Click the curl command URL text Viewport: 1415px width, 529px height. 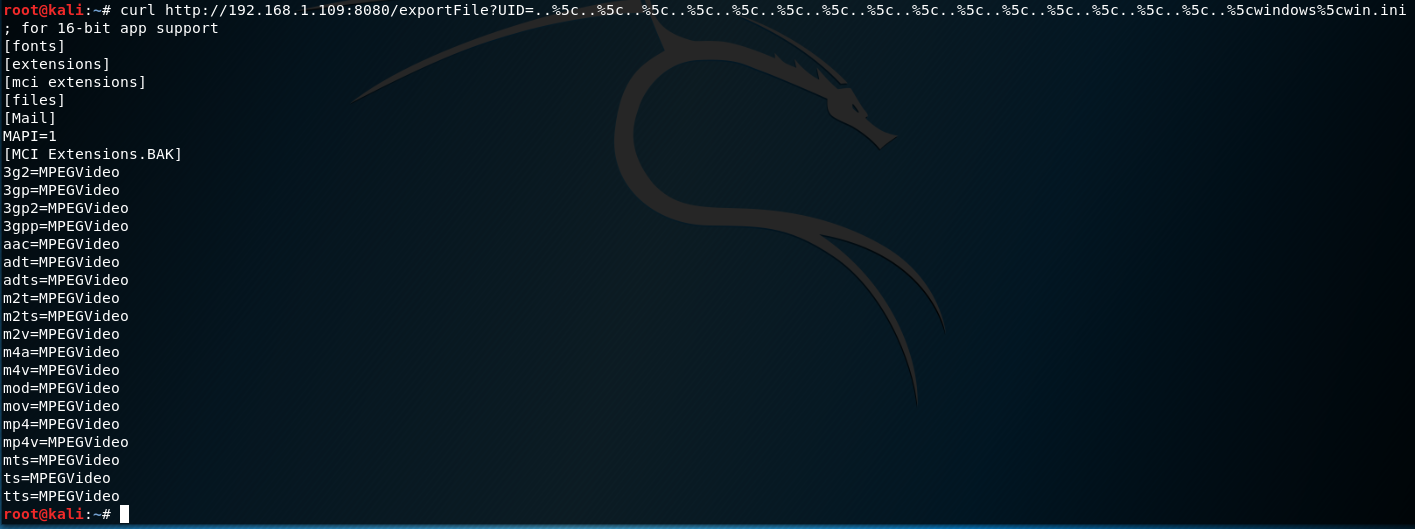click(786, 10)
